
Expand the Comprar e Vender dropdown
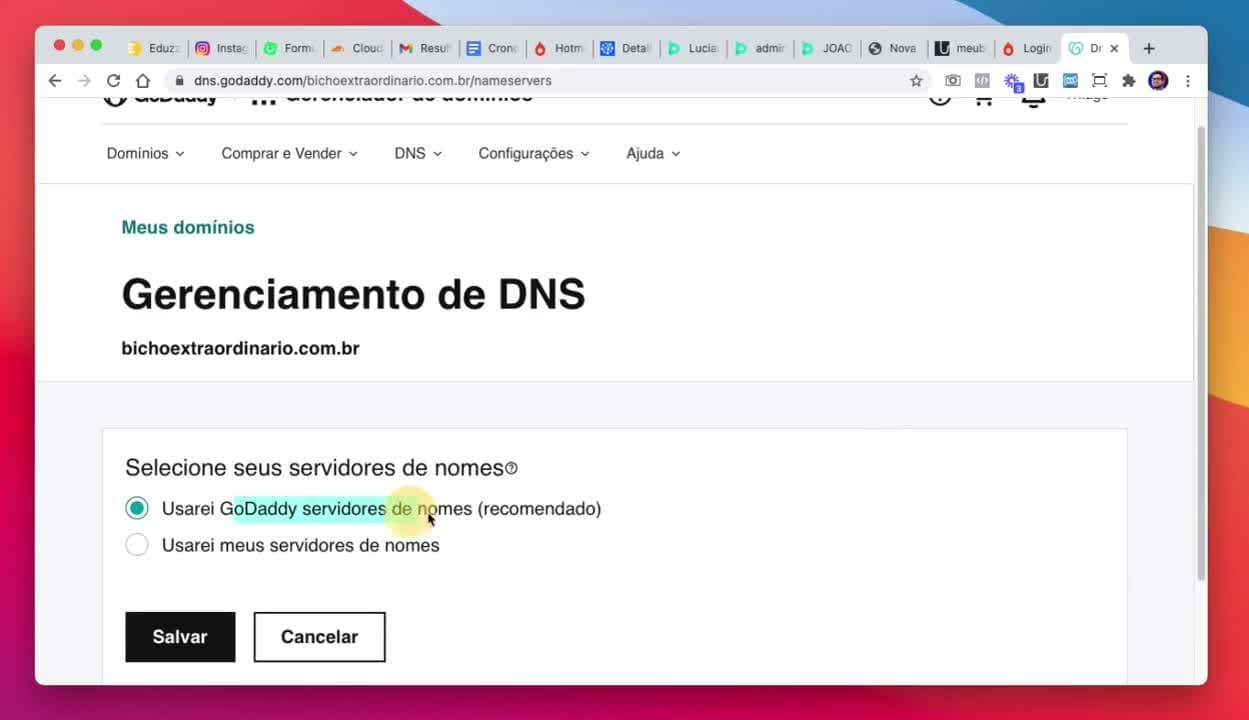click(x=290, y=153)
